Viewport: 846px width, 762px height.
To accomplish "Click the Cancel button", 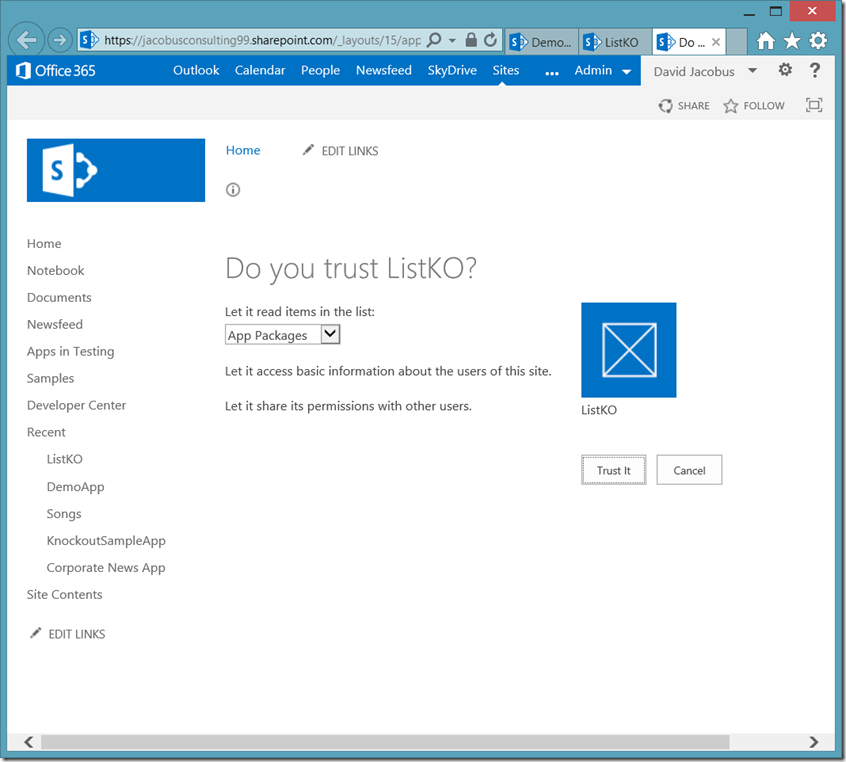I will pos(689,470).
